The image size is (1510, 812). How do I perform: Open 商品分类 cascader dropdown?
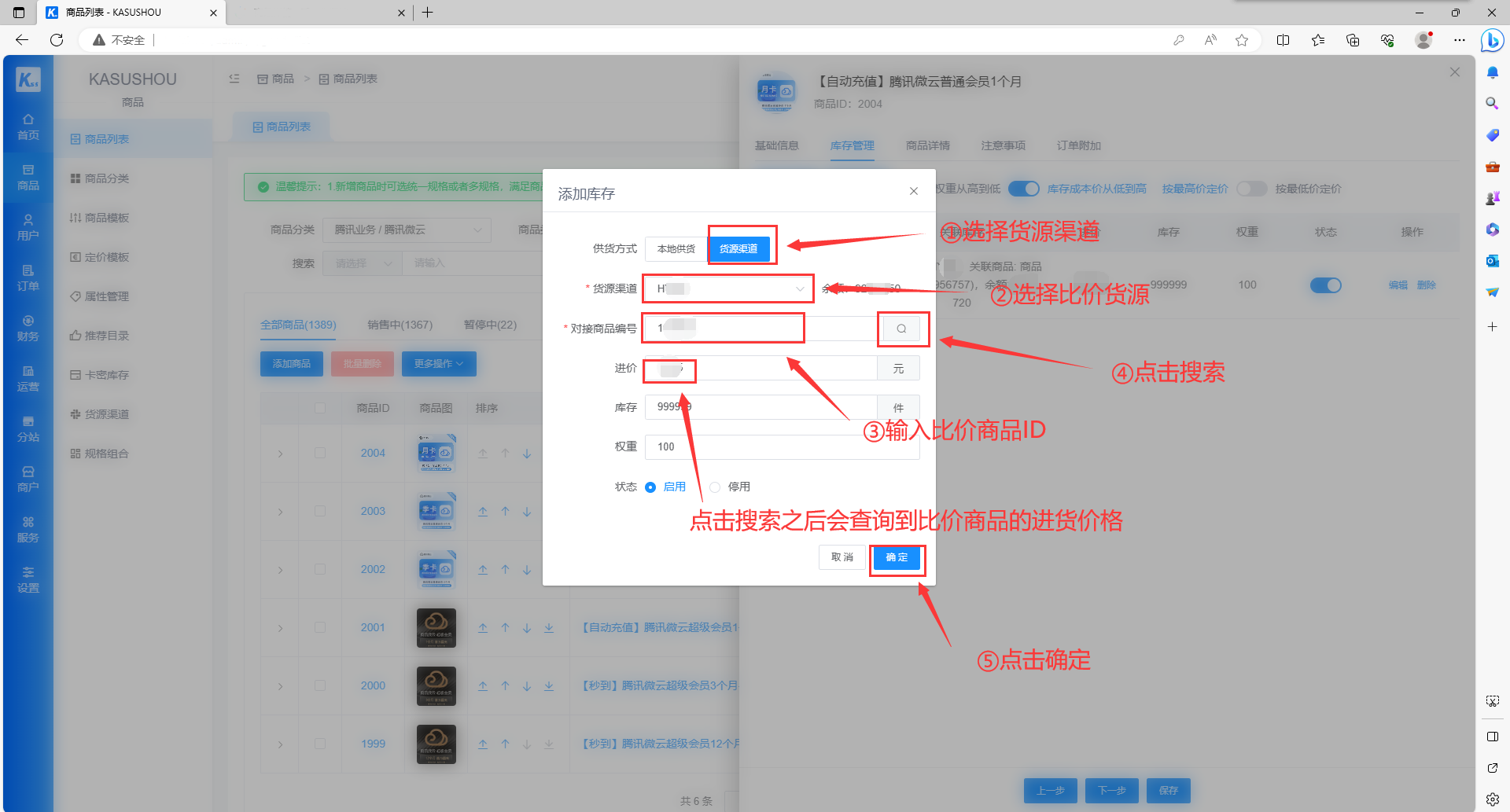tap(407, 230)
